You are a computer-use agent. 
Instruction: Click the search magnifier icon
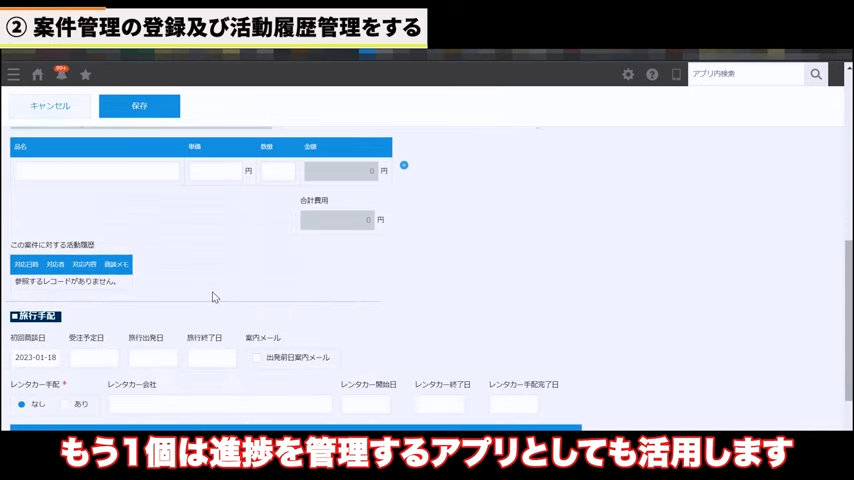[816, 74]
